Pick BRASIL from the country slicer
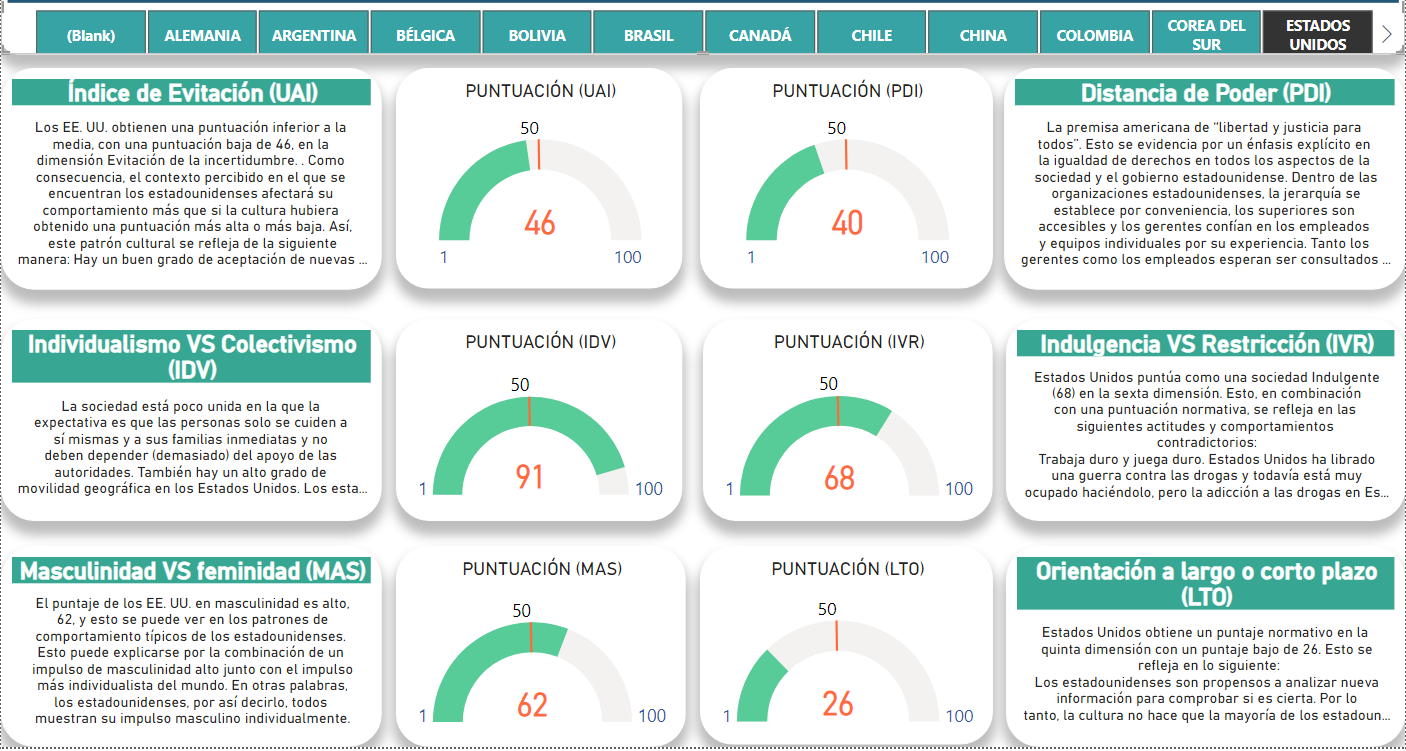Screen dimensions: 1406x751 [x=648, y=34]
